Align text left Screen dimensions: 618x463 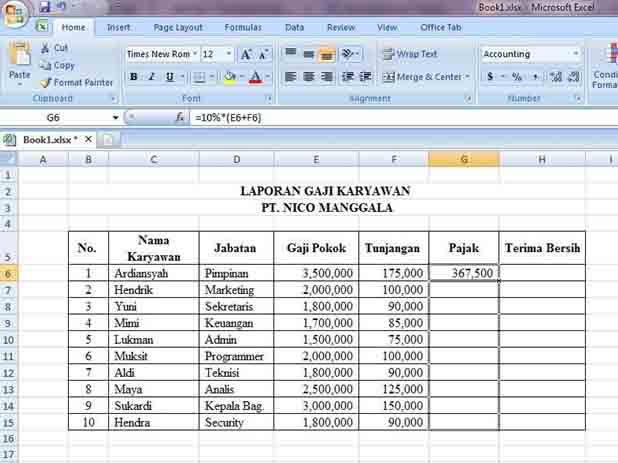[290, 76]
